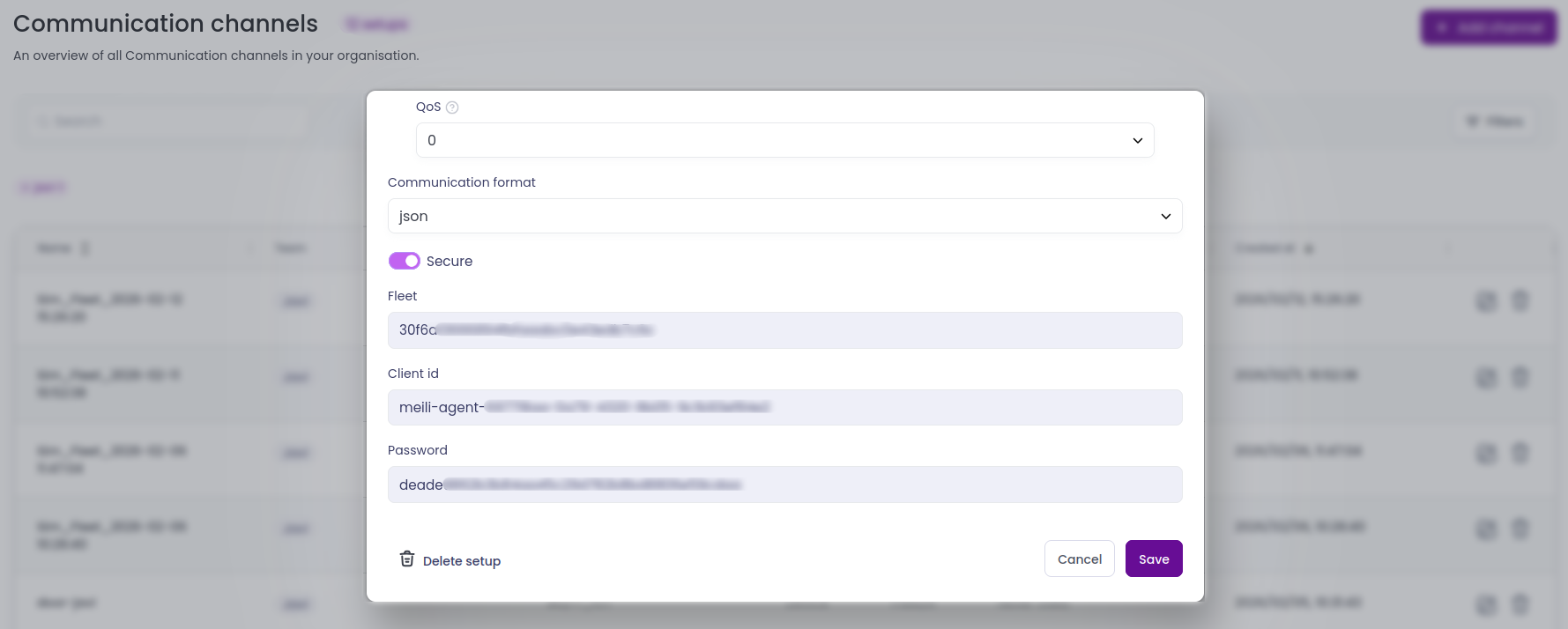The height and width of the screenshot is (629, 1568).
Task: Click the delete trash icon in the fifth table row
Action: (x=1520, y=604)
